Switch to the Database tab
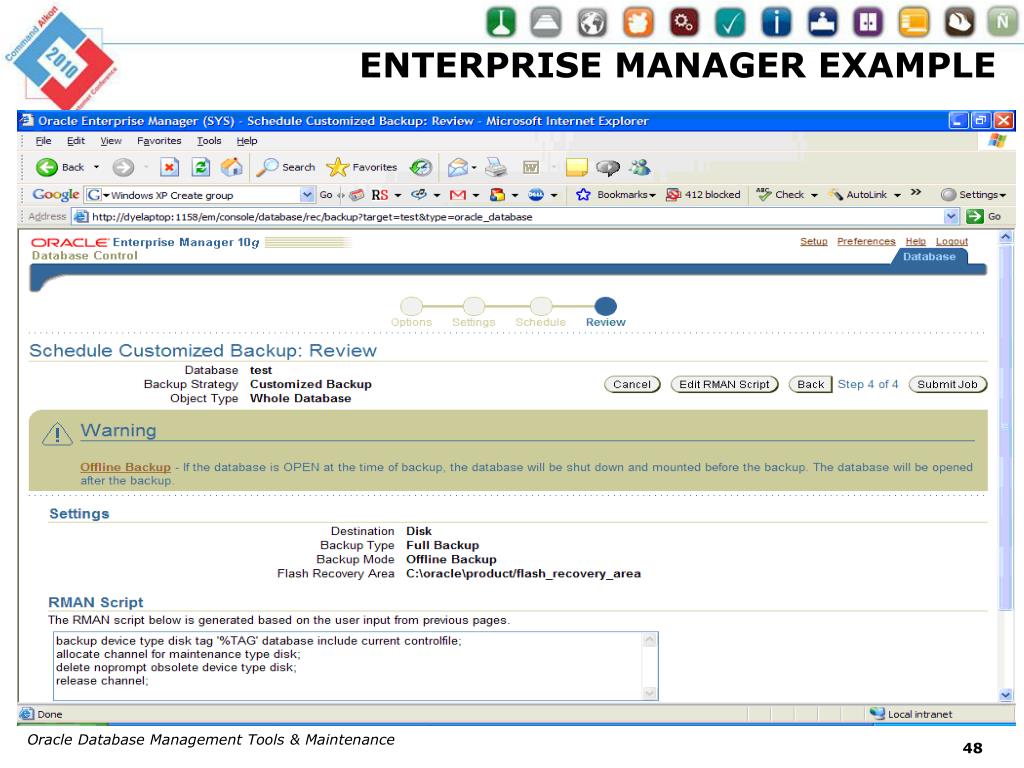 pos(929,257)
